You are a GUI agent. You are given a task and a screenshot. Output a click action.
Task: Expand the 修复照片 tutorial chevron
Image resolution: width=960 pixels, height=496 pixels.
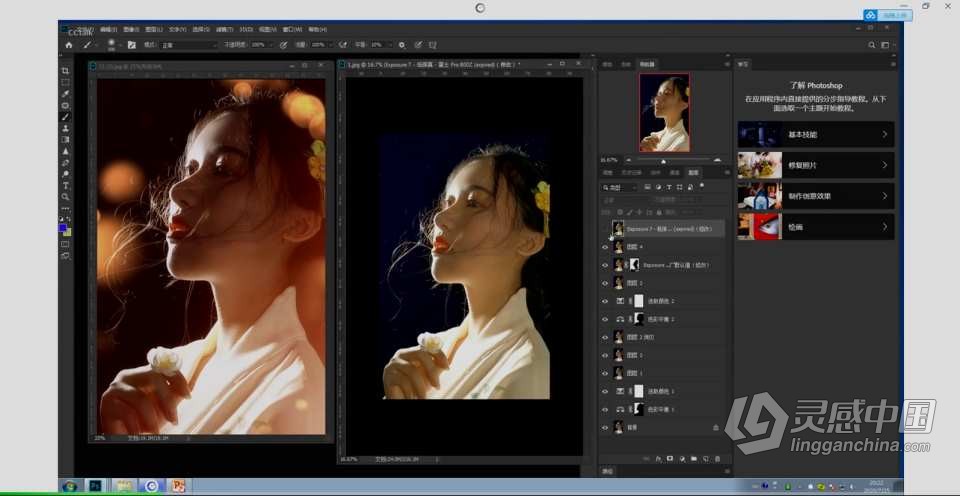[885, 165]
